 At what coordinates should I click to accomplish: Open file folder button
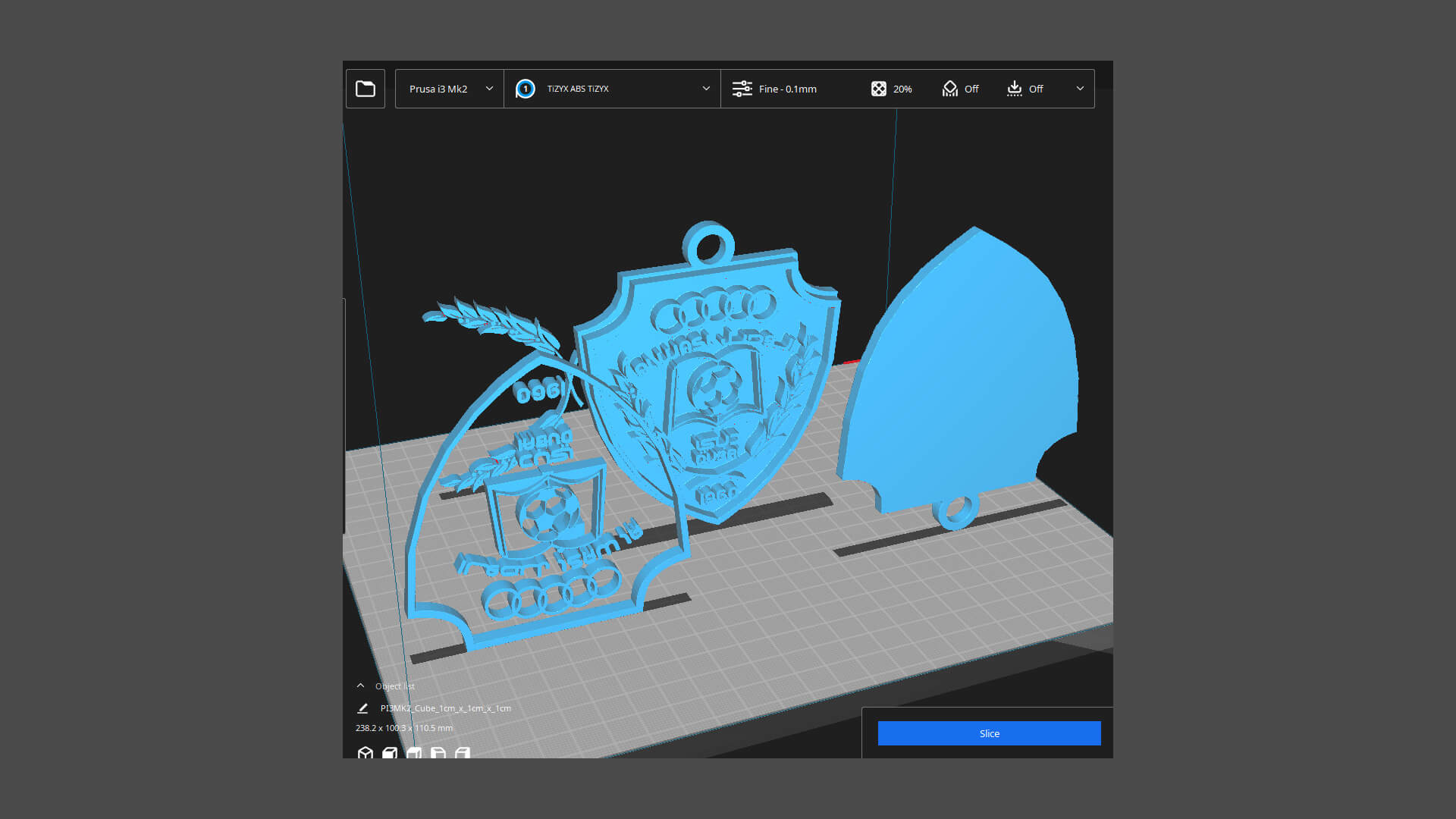pyautogui.click(x=366, y=89)
